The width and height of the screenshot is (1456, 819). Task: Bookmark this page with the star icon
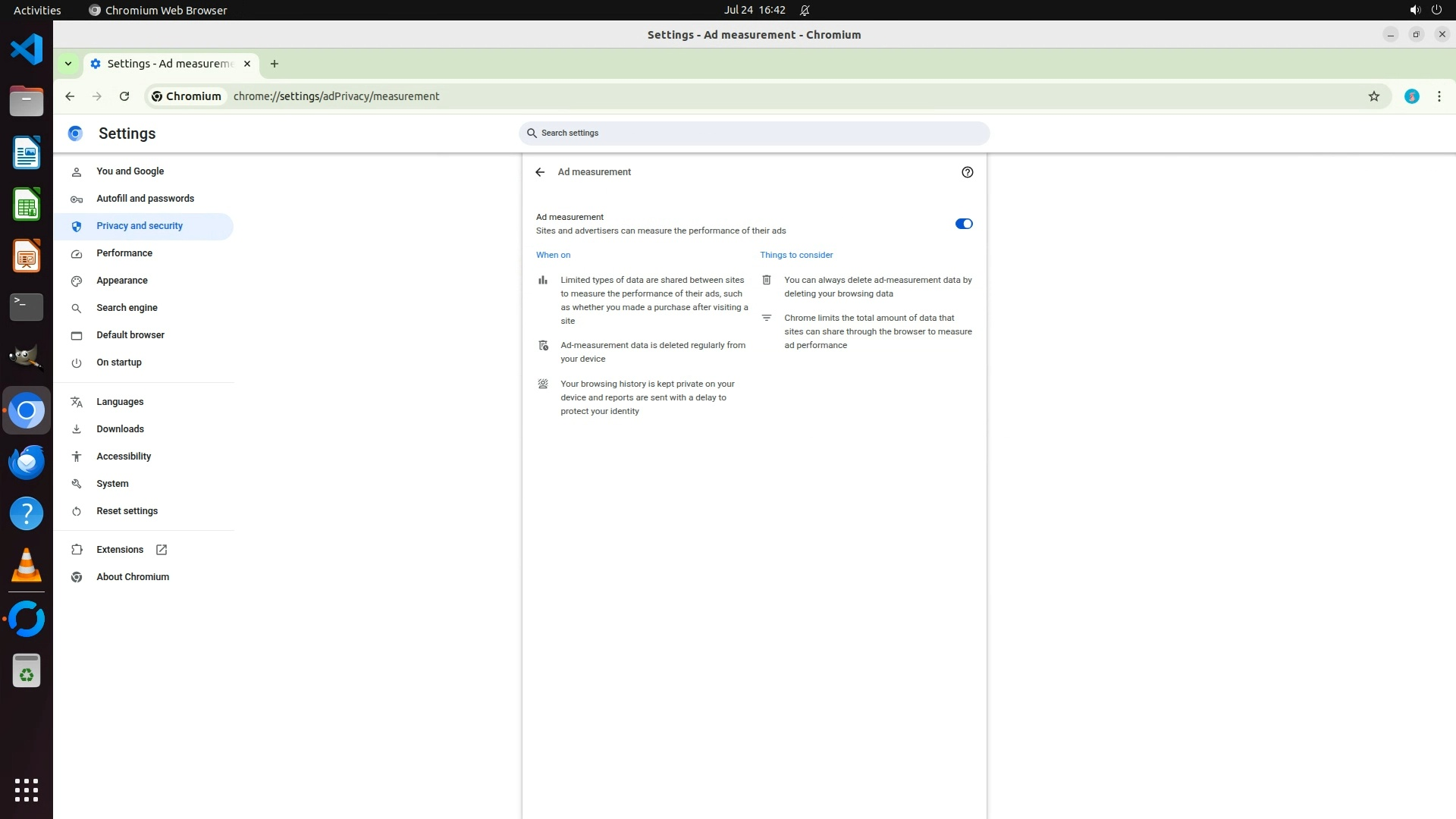[x=1373, y=96]
